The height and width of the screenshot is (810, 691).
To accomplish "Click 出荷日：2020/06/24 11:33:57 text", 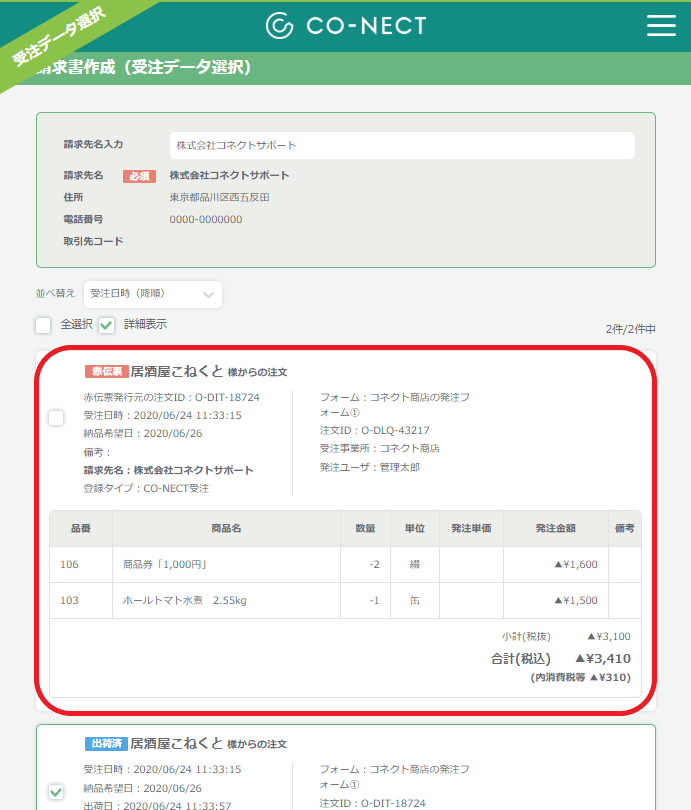I will pos(158,805).
